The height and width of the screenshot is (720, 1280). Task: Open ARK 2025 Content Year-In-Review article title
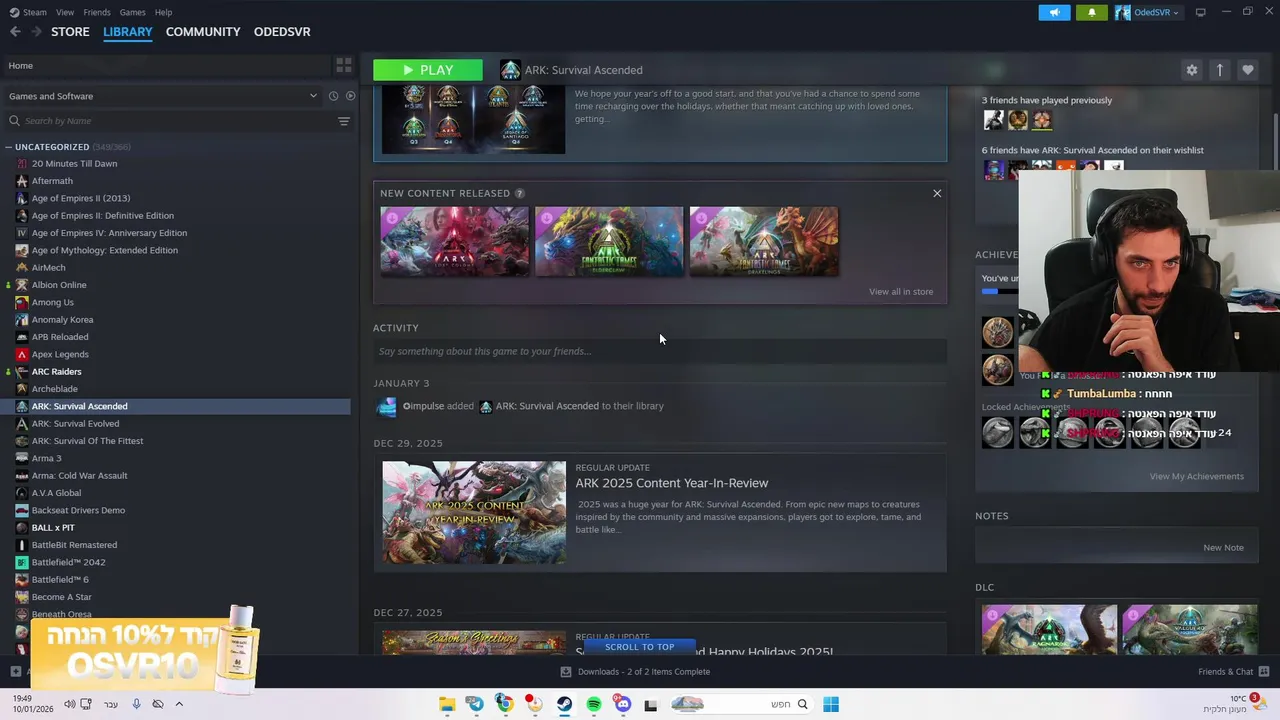(x=672, y=483)
